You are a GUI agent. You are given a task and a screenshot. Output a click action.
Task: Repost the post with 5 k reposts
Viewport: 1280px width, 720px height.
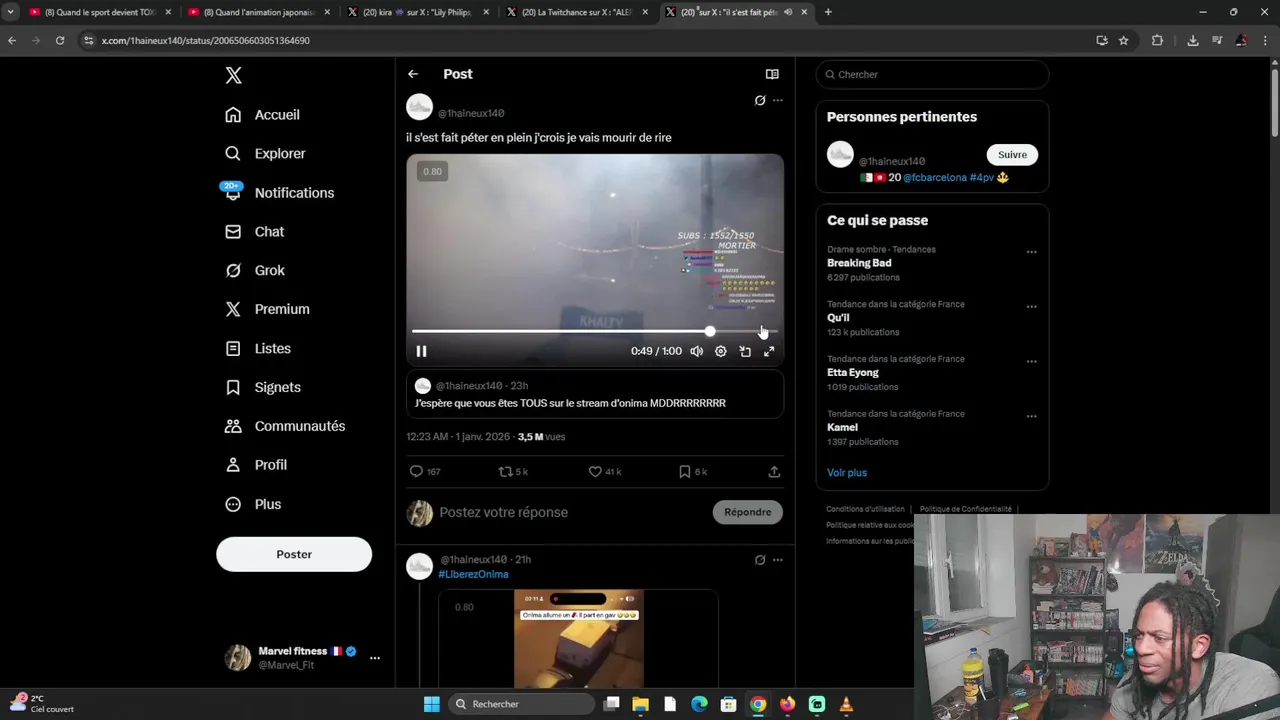[505, 472]
